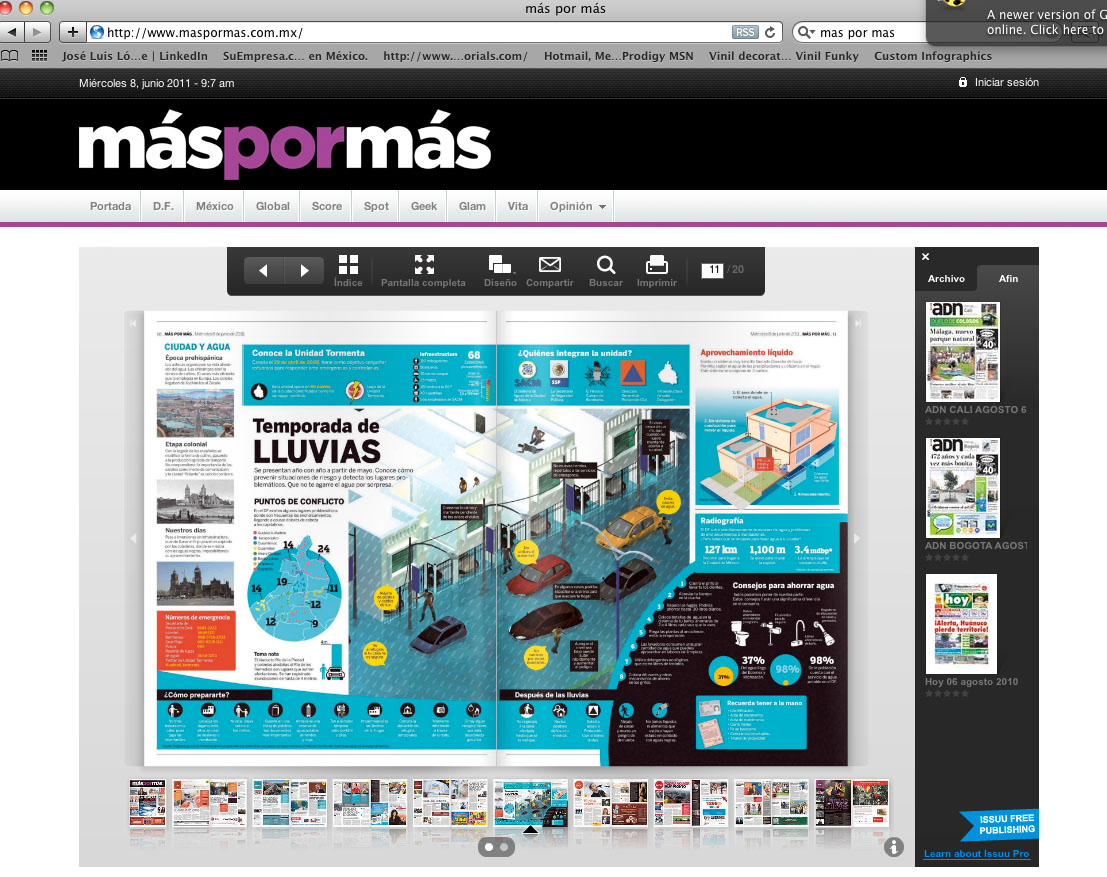
Task: Open SuEmpresa.c... en México bookmark
Action: [x=295, y=56]
